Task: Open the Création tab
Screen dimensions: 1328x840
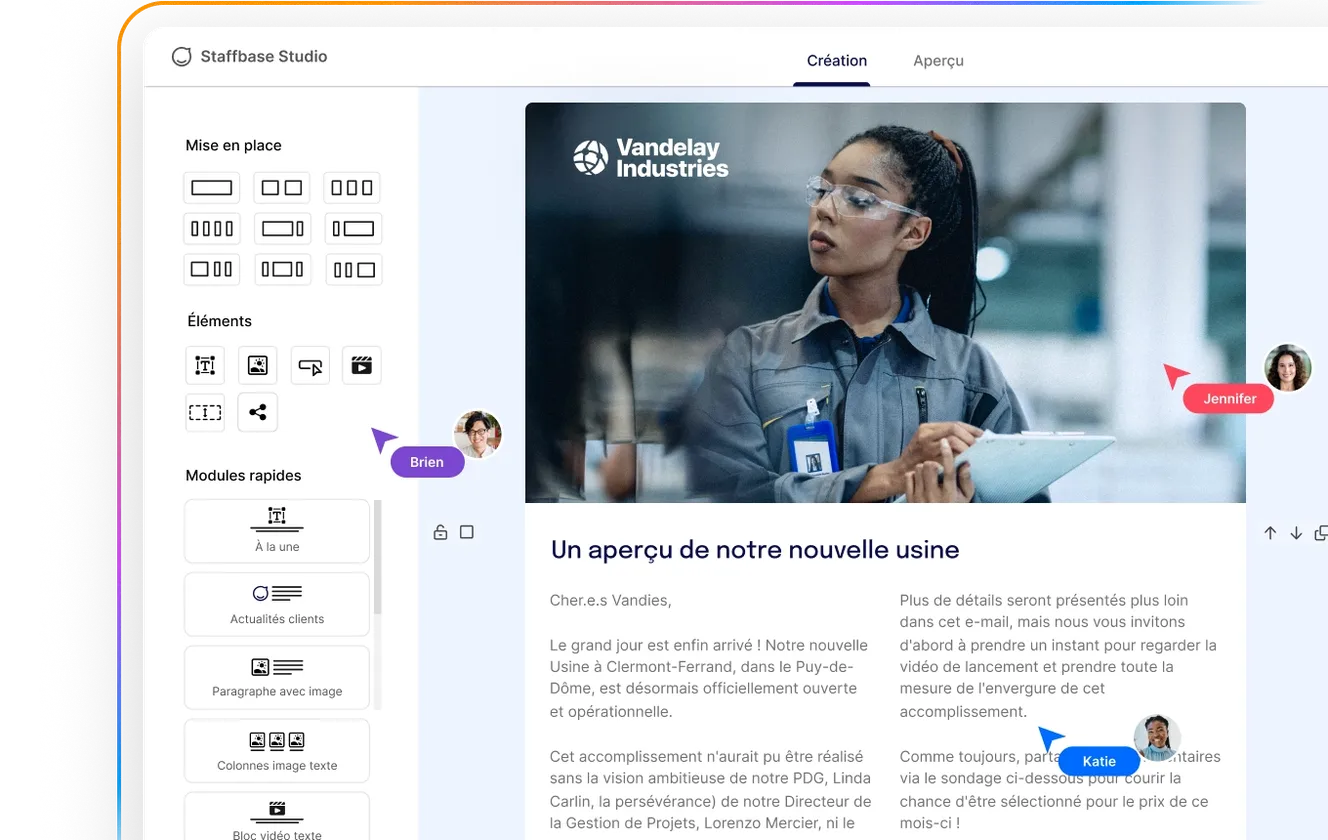Action: pos(835,60)
